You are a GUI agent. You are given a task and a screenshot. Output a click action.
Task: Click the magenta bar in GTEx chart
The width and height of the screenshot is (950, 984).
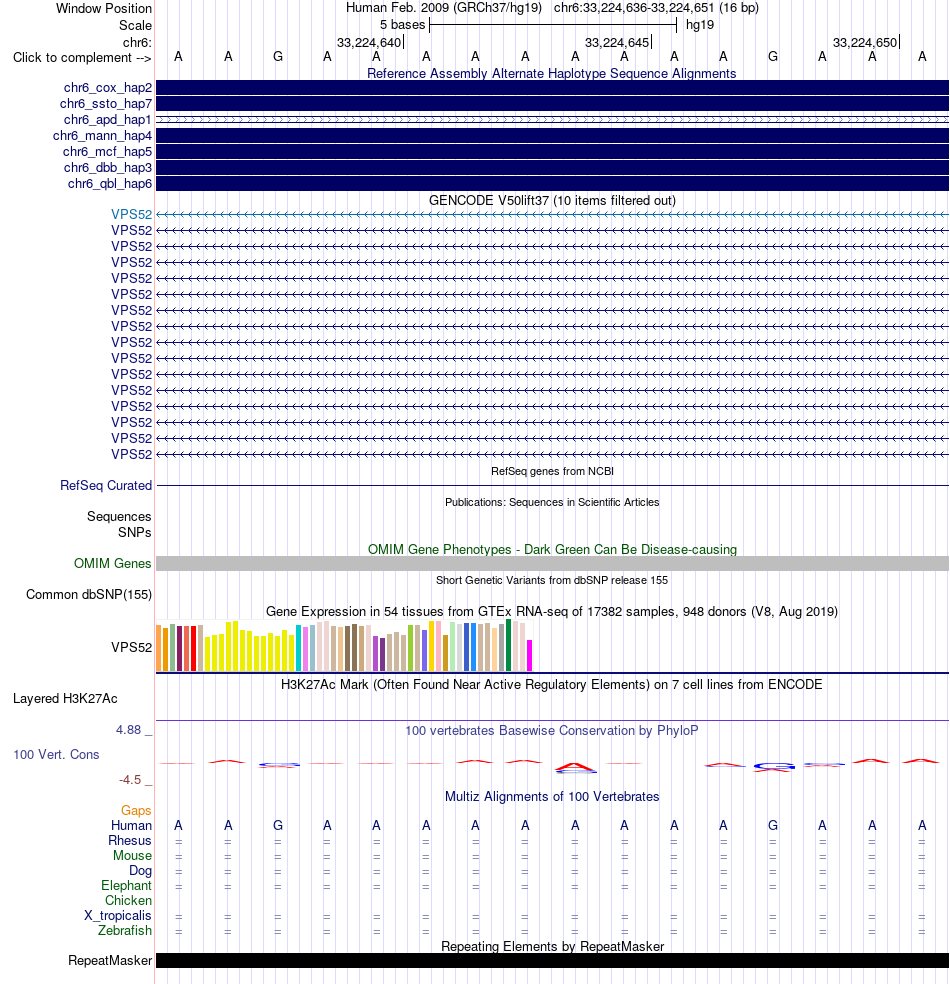tap(530, 655)
